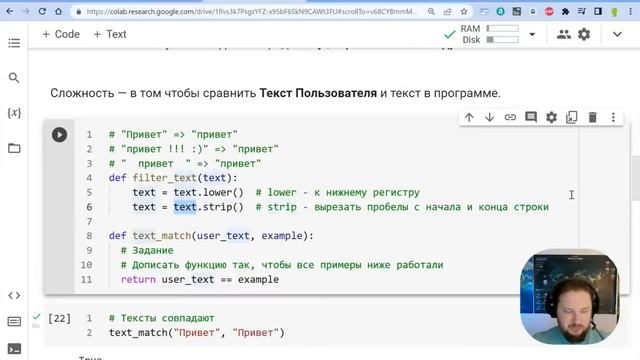640x360 pixels.
Task: Click the execution count [22] of cell
Action: pyautogui.click(x=60, y=318)
